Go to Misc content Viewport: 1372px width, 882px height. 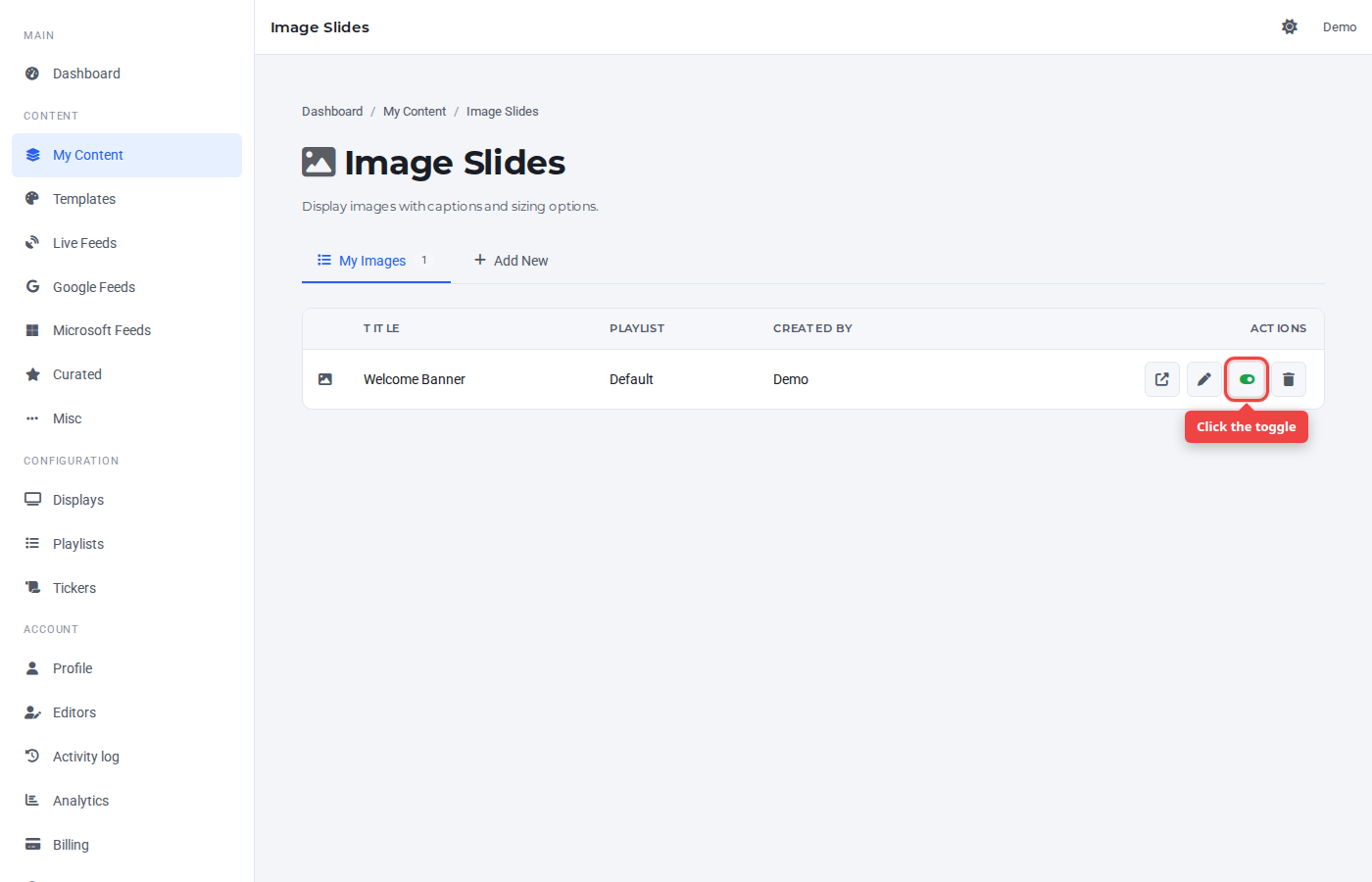[126, 418]
